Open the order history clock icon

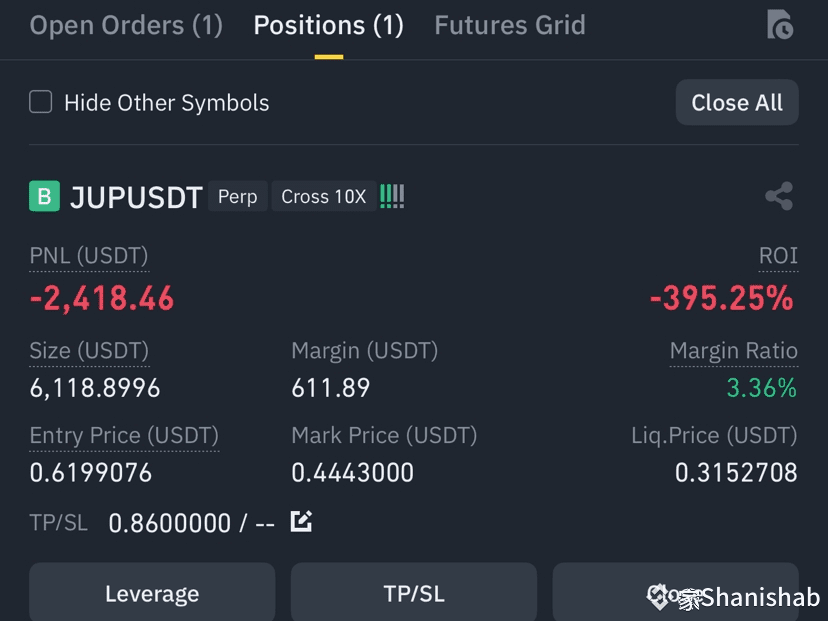[780, 24]
